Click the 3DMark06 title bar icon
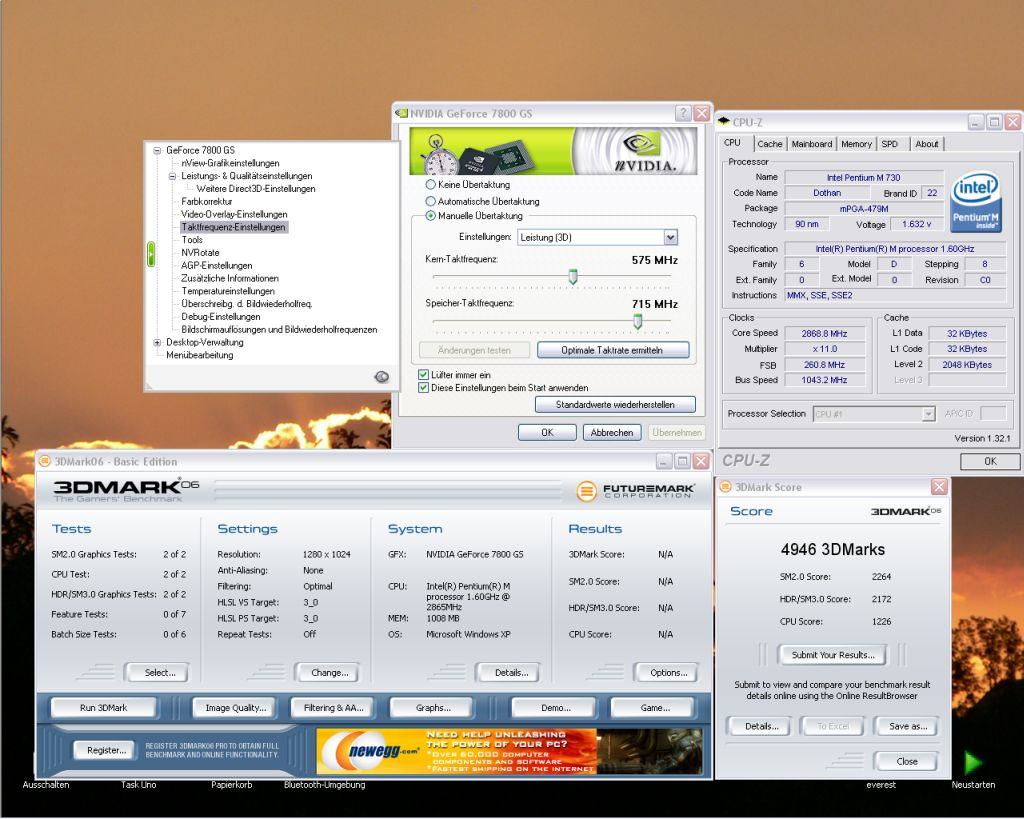The width and height of the screenshot is (1024, 819). click(x=44, y=461)
